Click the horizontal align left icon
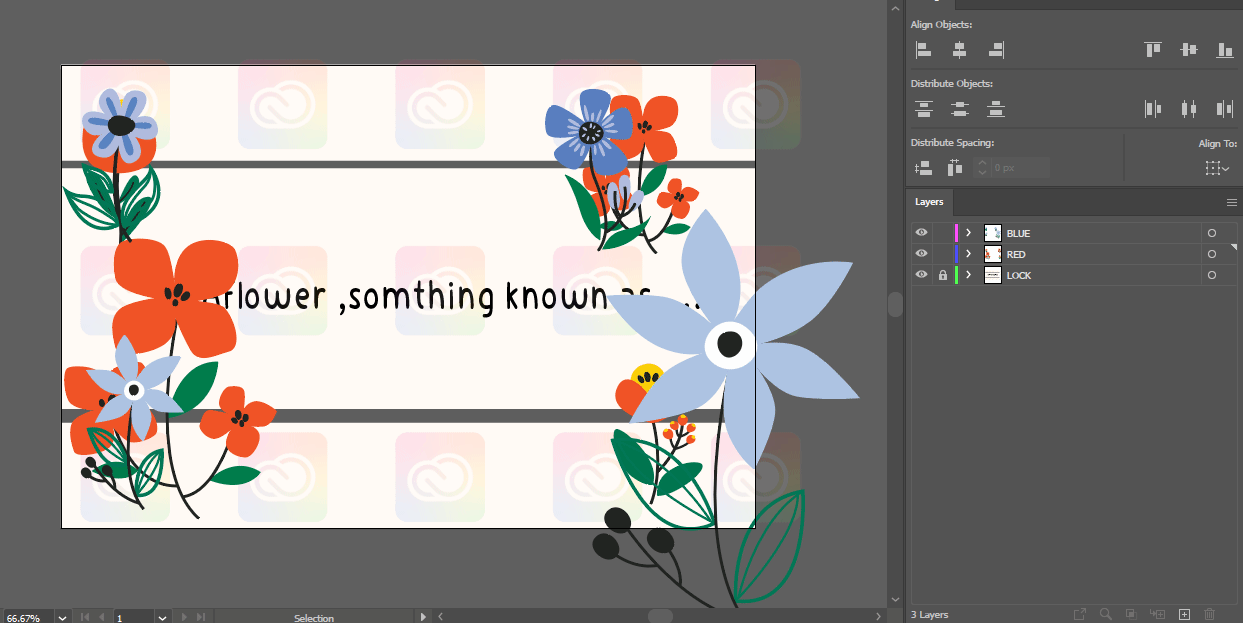The height and width of the screenshot is (623, 1243). click(923, 49)
